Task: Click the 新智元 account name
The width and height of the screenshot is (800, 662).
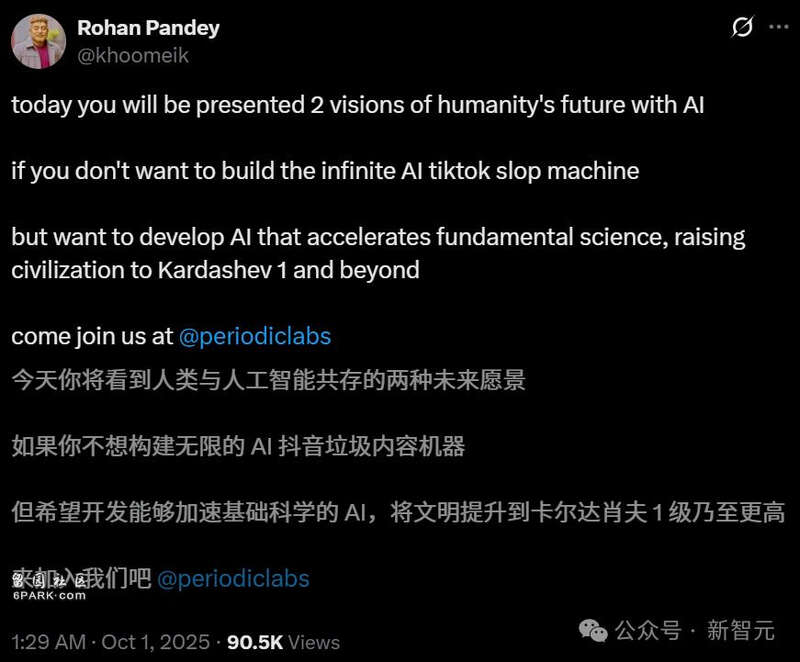Action: point(740,630)
